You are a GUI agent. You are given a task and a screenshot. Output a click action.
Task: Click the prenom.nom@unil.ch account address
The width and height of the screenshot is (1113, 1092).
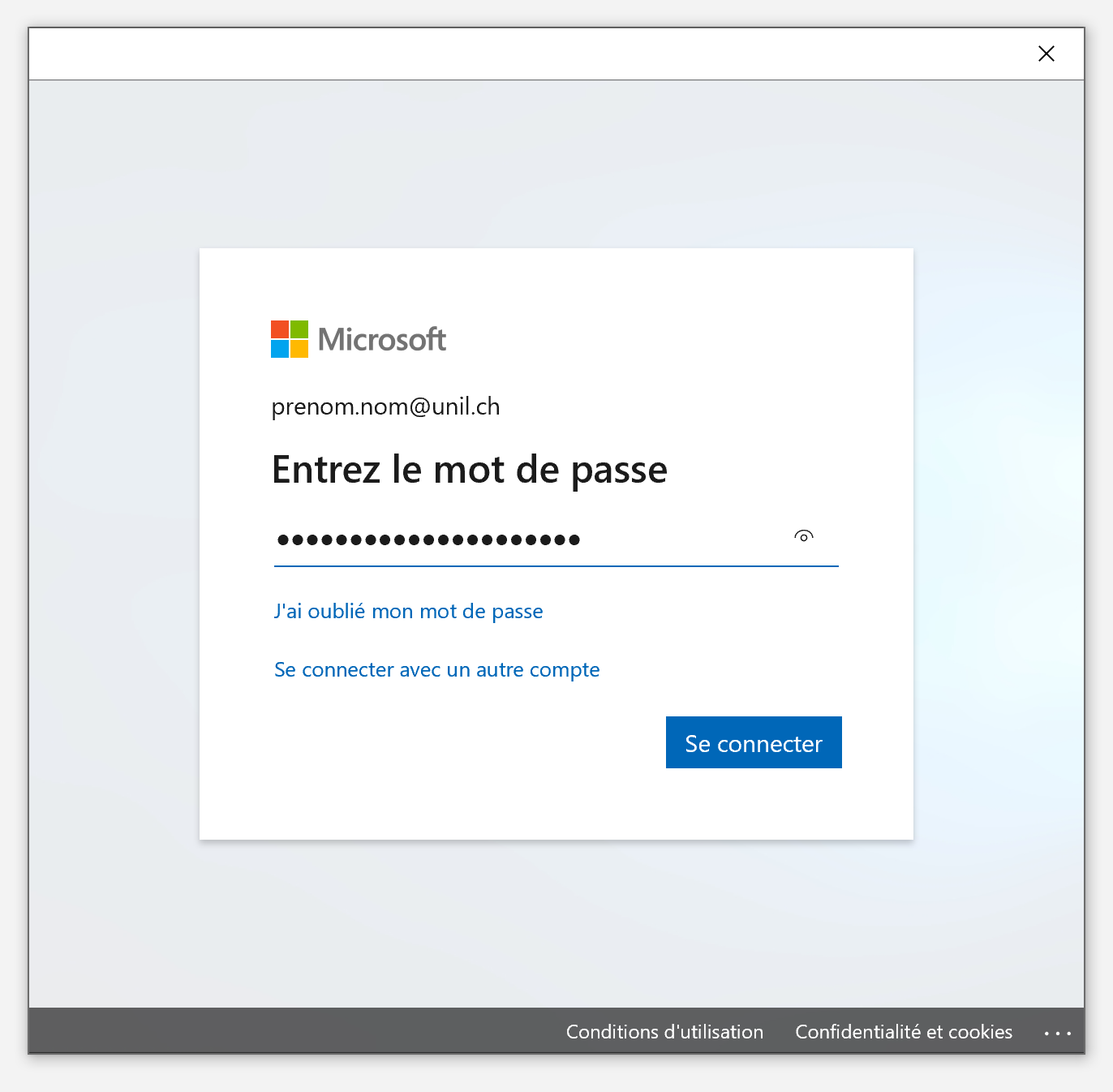(386, 406)
